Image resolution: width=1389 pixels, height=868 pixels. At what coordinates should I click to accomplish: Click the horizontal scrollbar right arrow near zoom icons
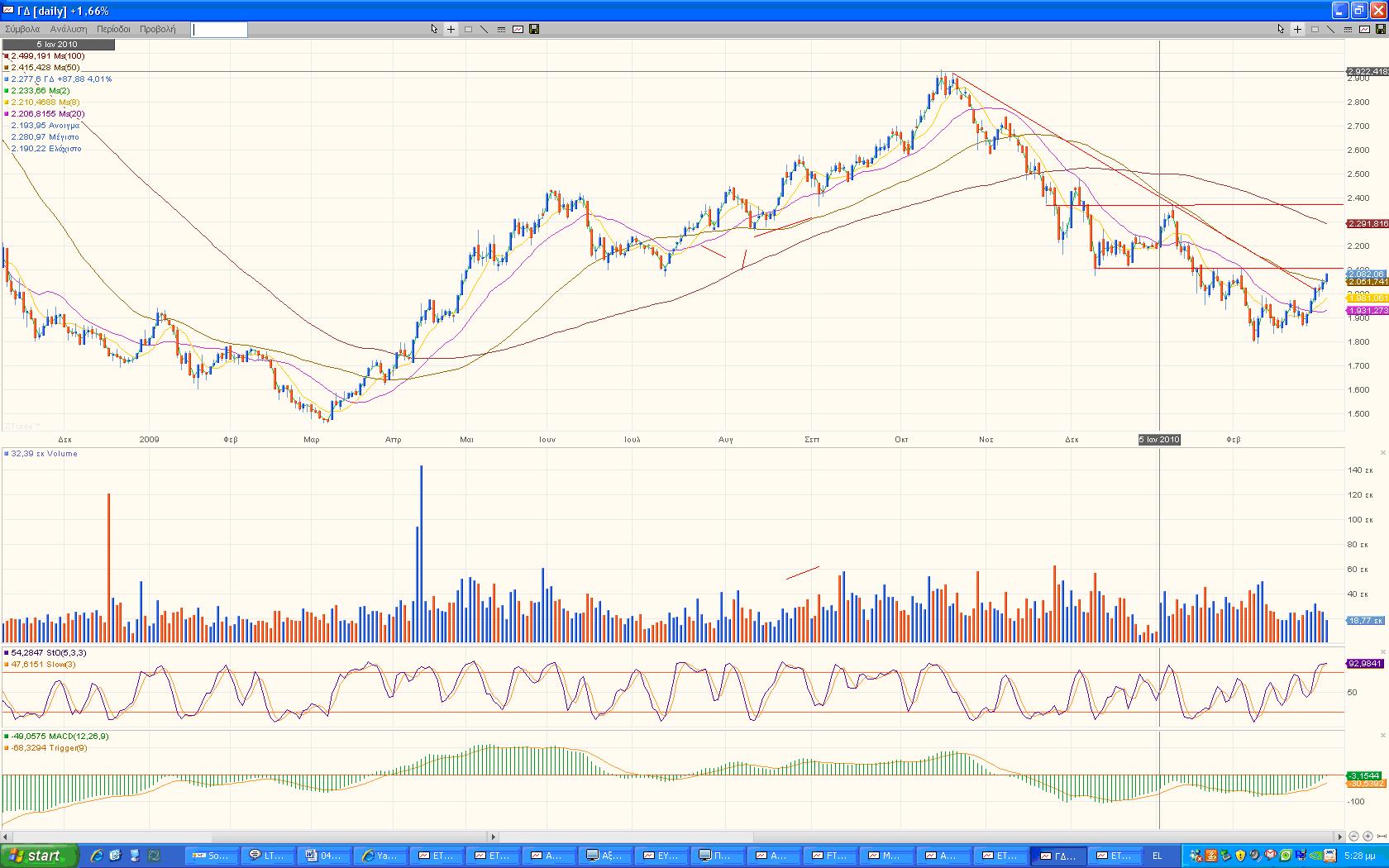point(1341,837)
